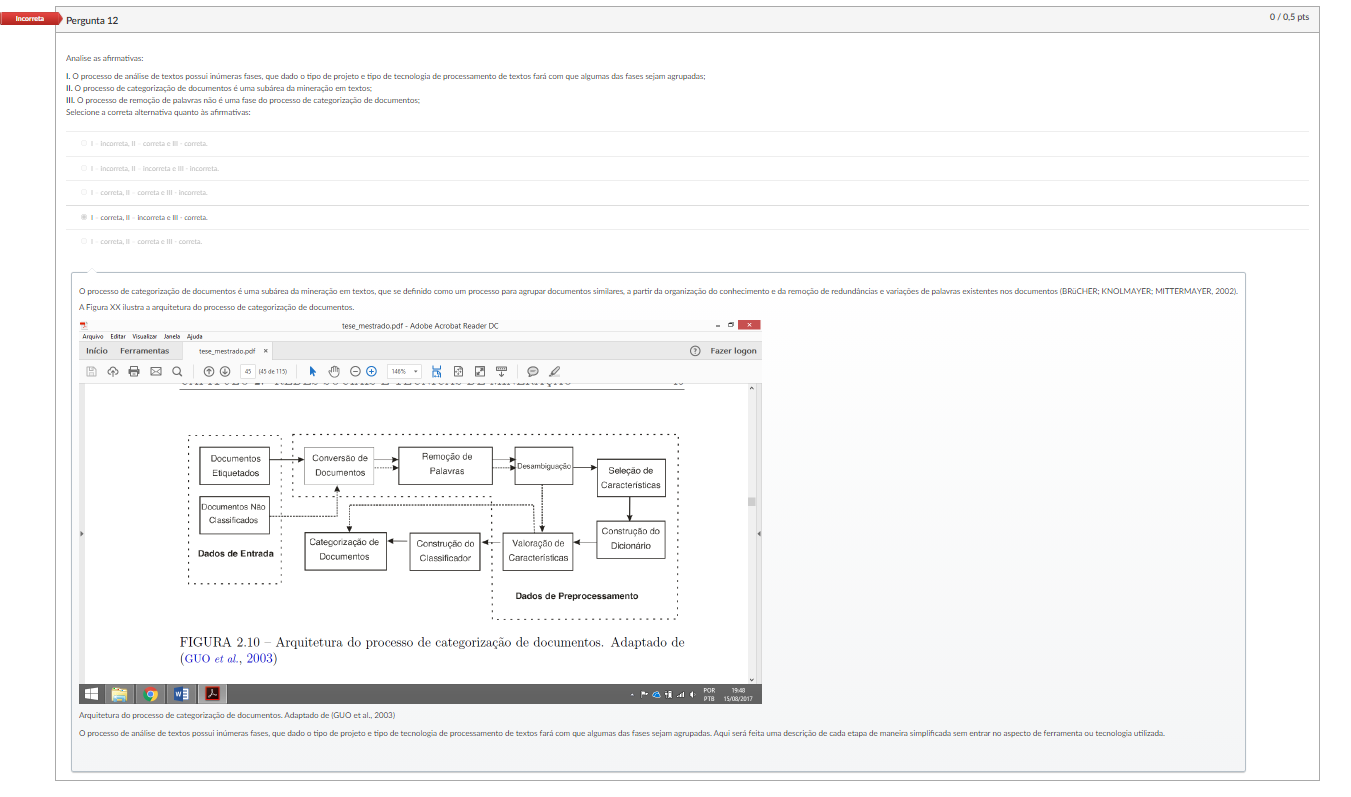Image resolution: width=1351 pixels, height=797 pixels.
Task: Click the Analise as afirmativas text
Action: (105, 58)
